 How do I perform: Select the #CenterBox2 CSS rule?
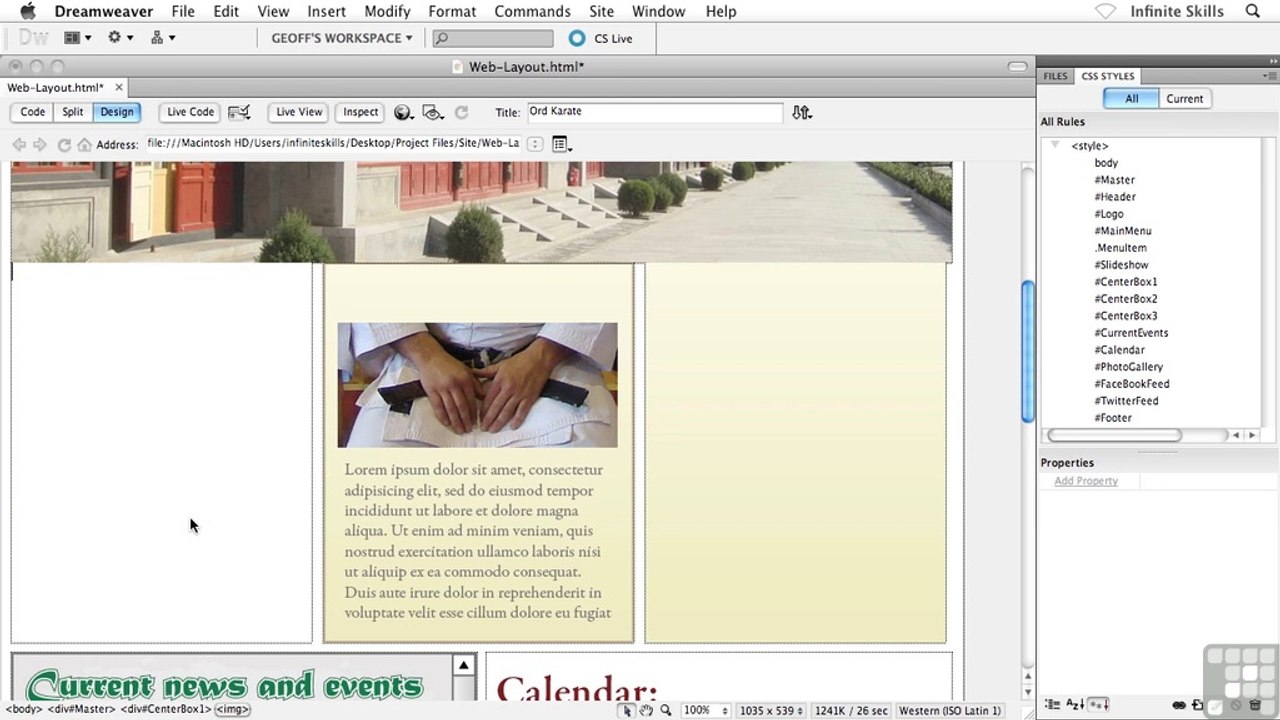click(x=1125, y=299)
